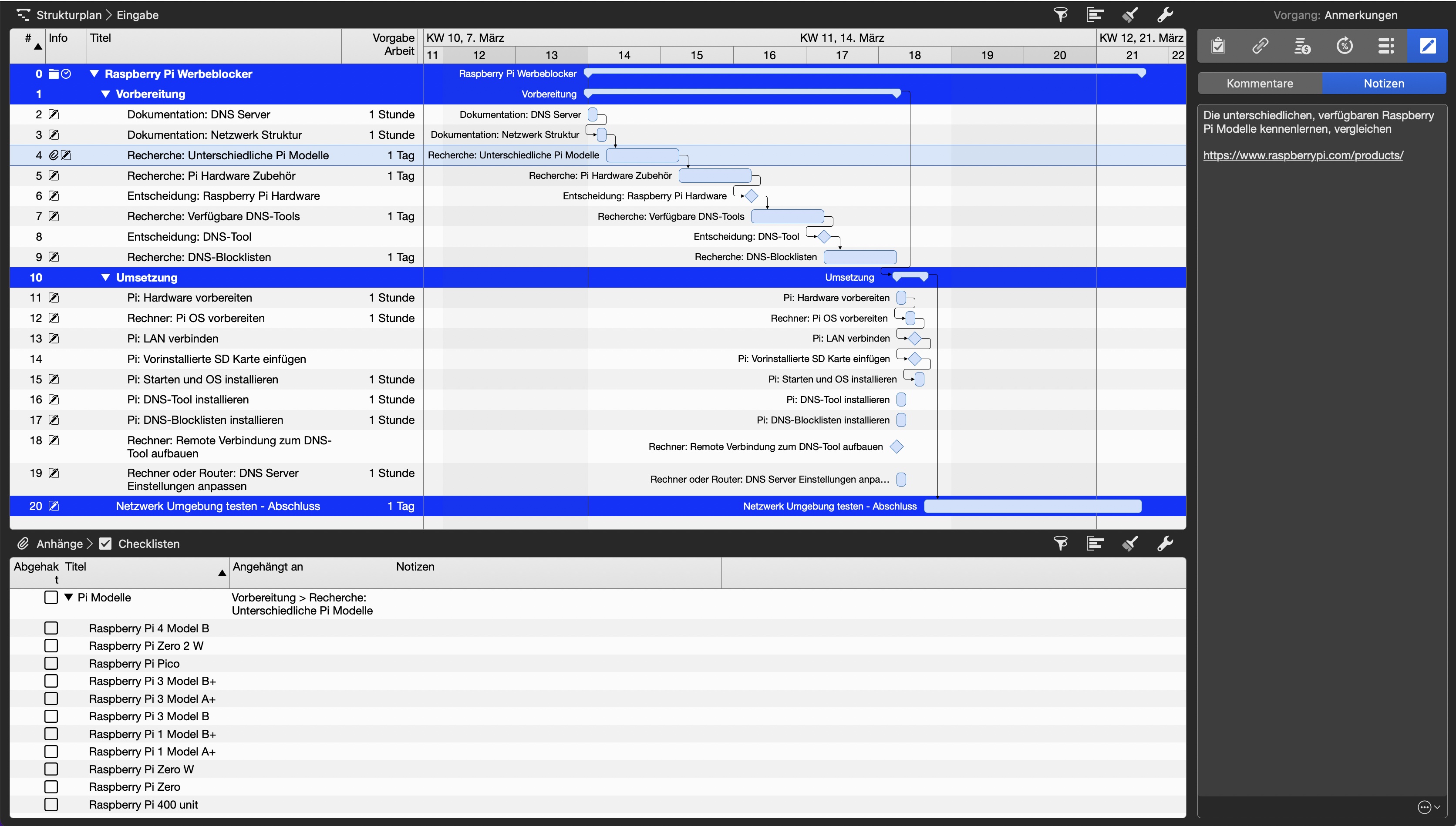Check the Raspberry Pi Pico checkbox
This screenshot has width=1456, height=826.
(x=52, y=663)
